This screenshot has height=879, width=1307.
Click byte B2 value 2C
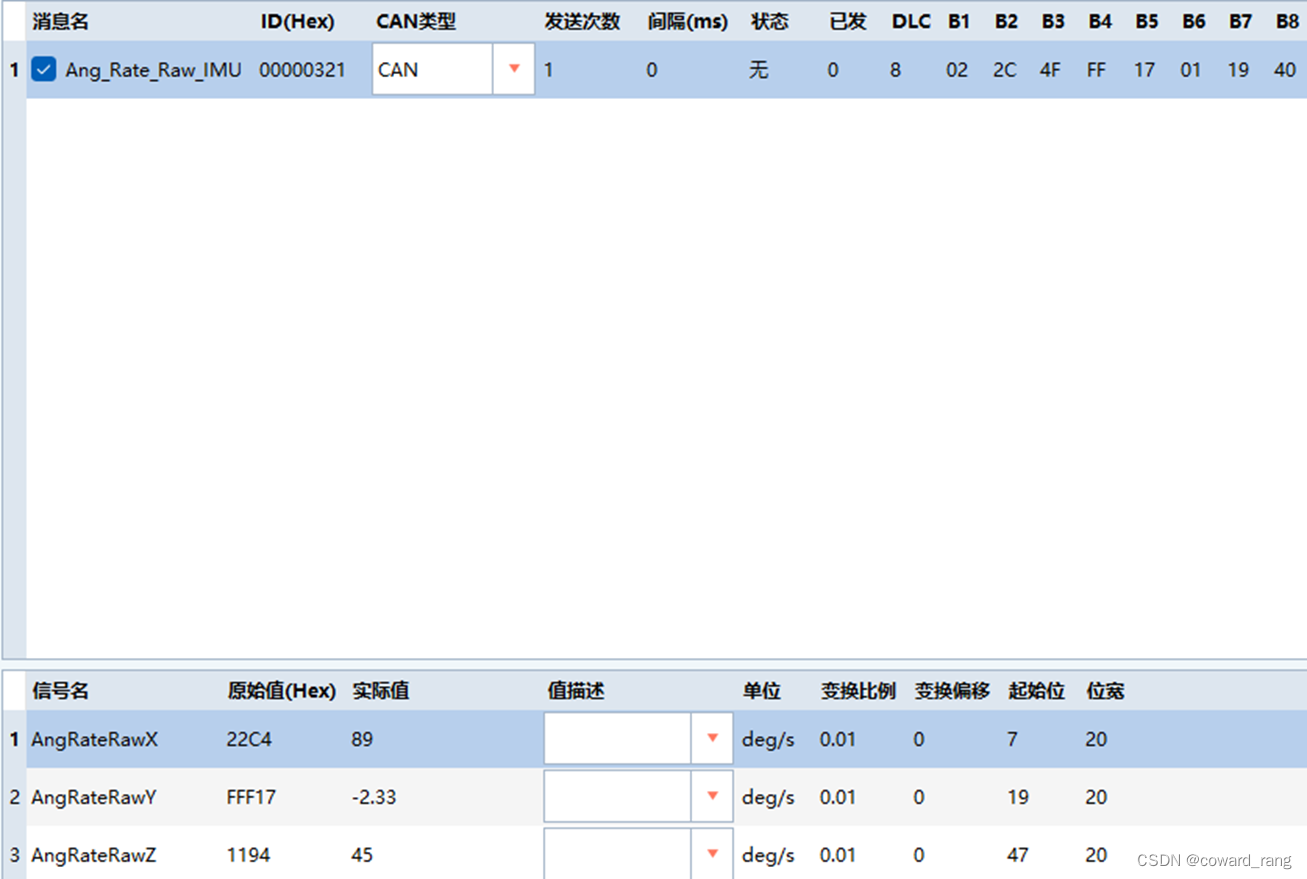1004,70
